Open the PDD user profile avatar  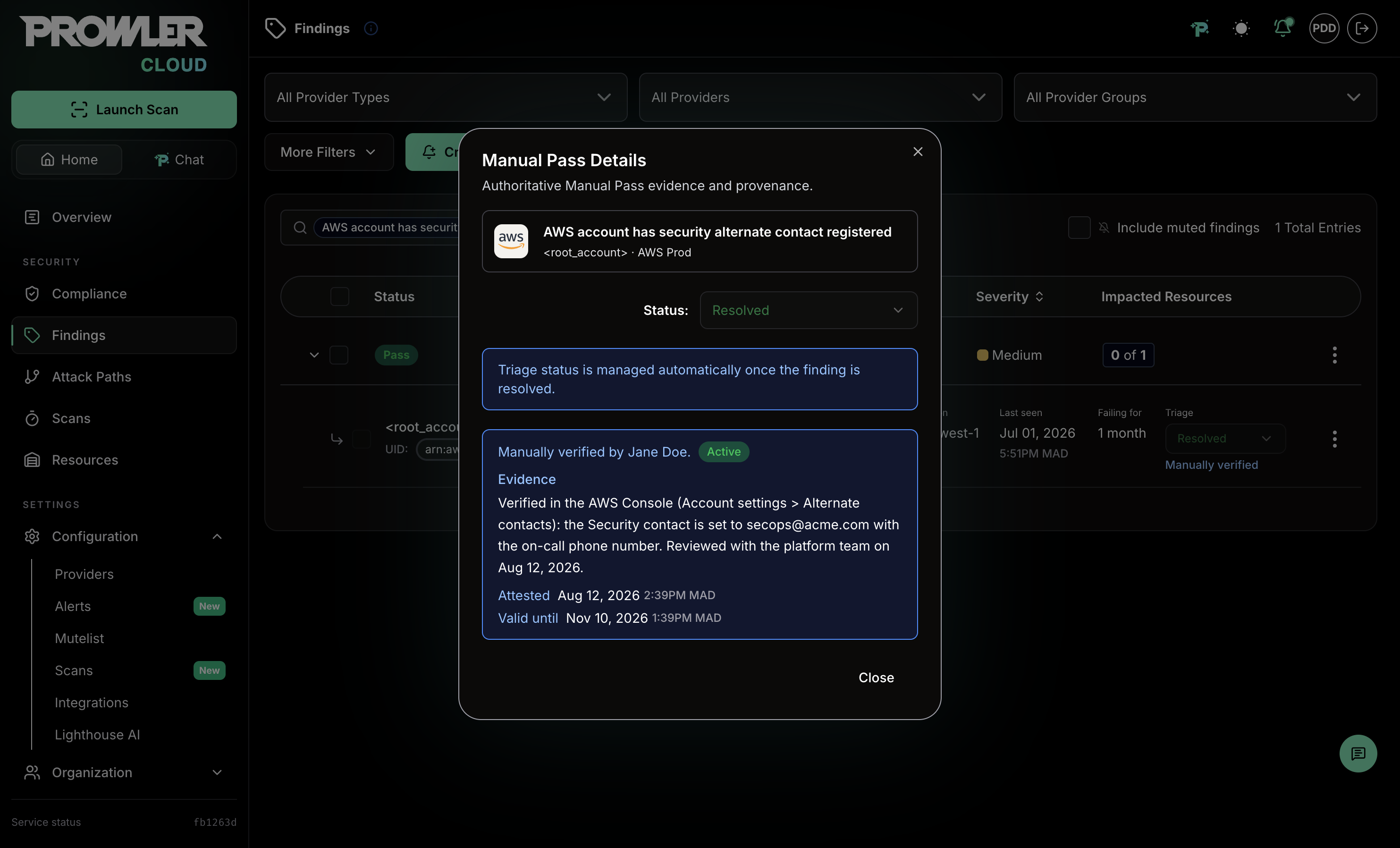(x=1324, y=28)
